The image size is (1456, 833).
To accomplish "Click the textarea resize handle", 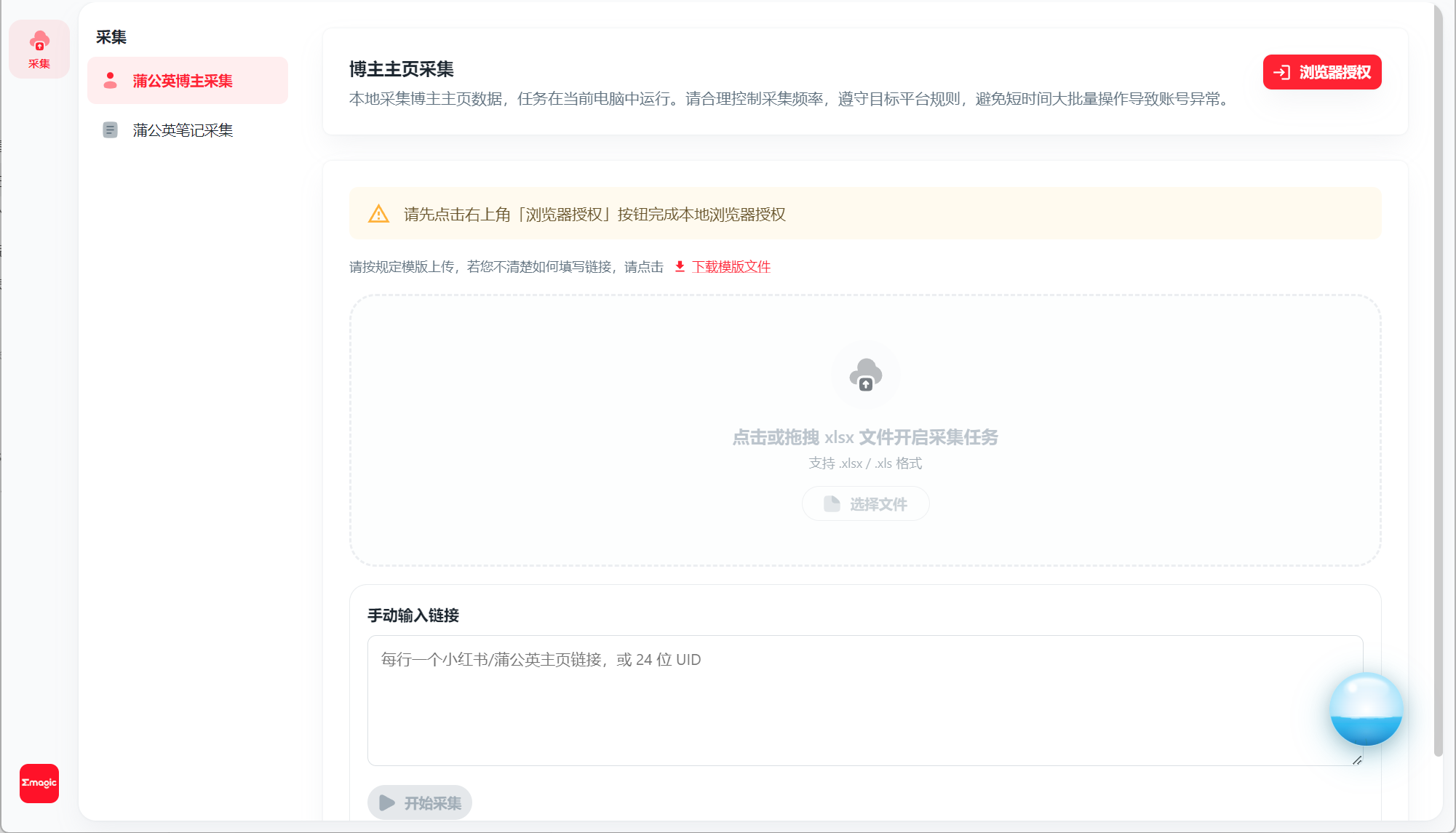I will (x=1357, y=760).
